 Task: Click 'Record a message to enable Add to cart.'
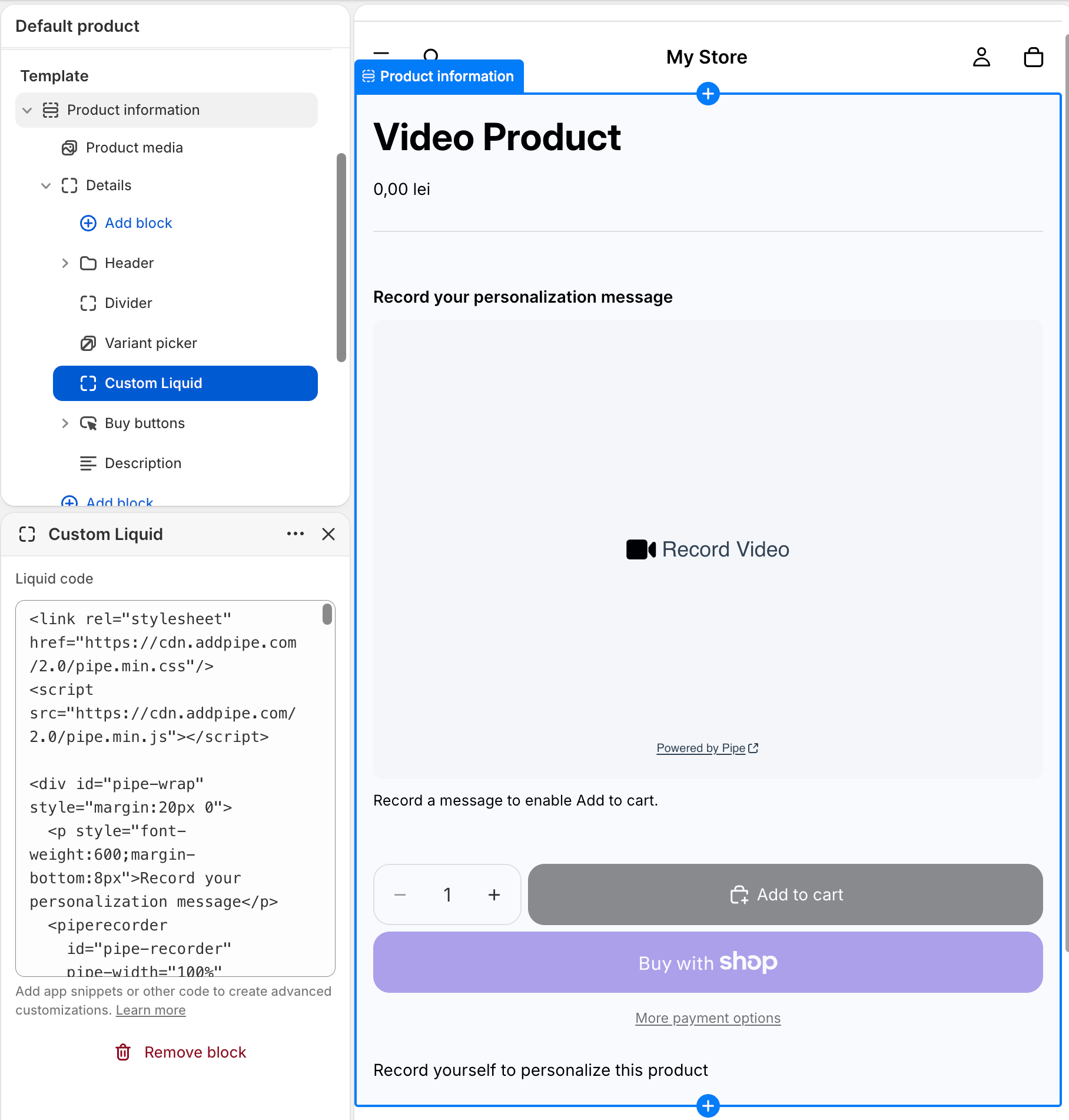[516, 801]
